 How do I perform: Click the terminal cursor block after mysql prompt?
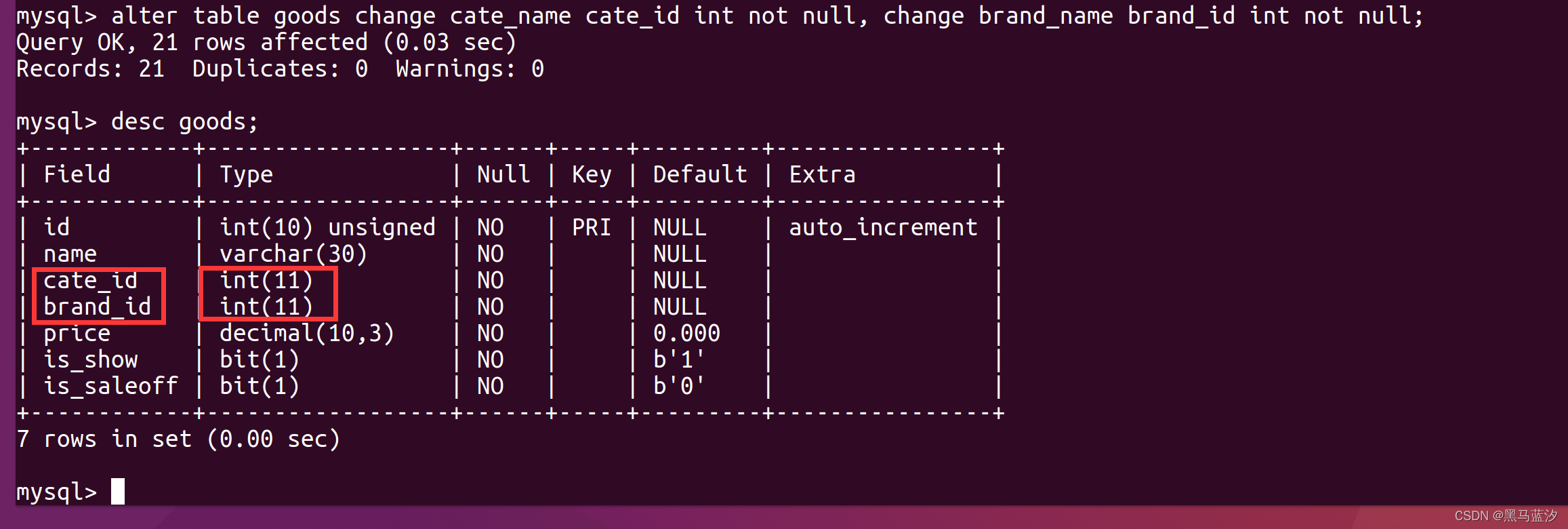tap(118, 492)
